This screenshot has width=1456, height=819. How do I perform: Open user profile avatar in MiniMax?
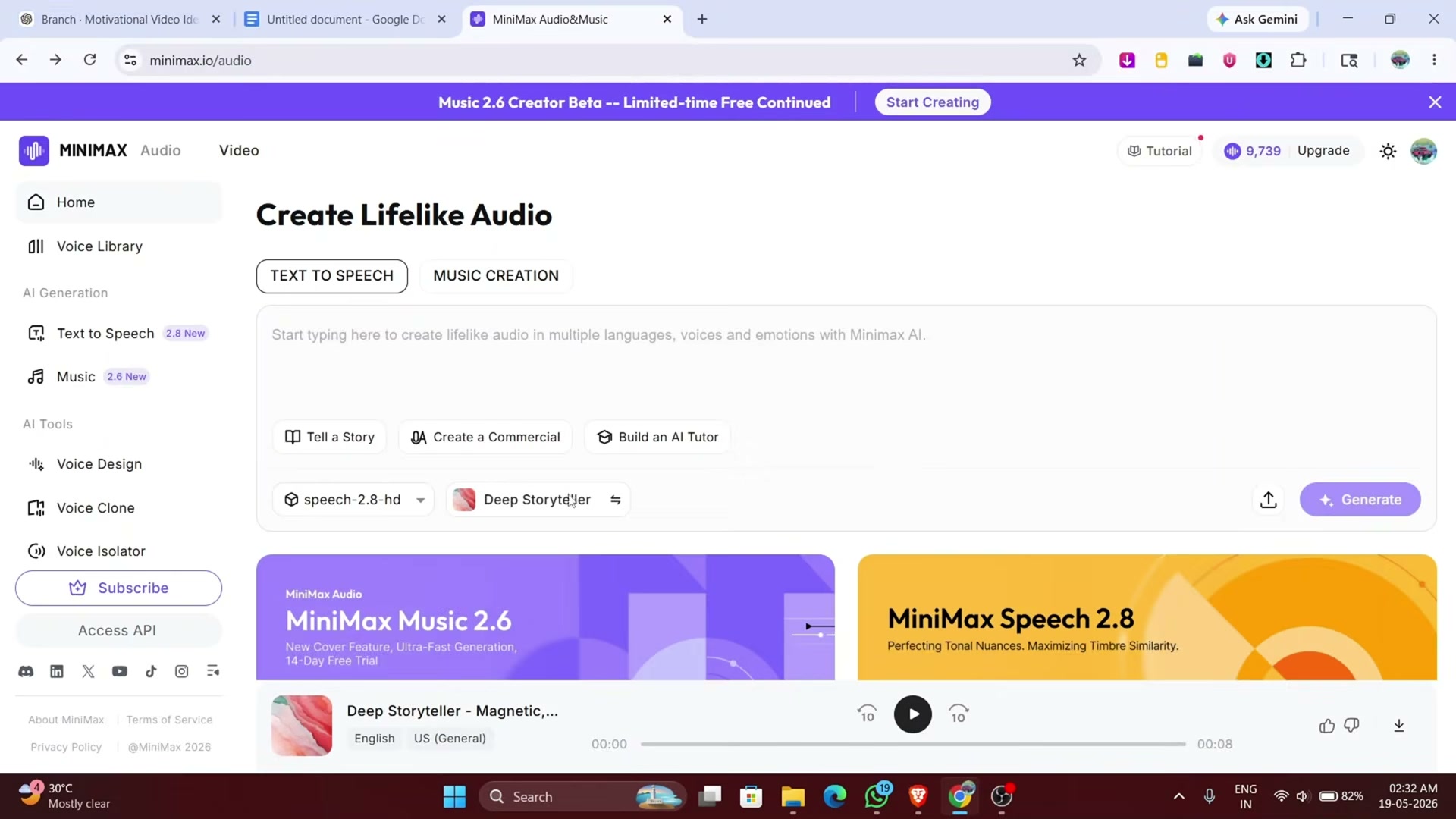[1423, 151]
